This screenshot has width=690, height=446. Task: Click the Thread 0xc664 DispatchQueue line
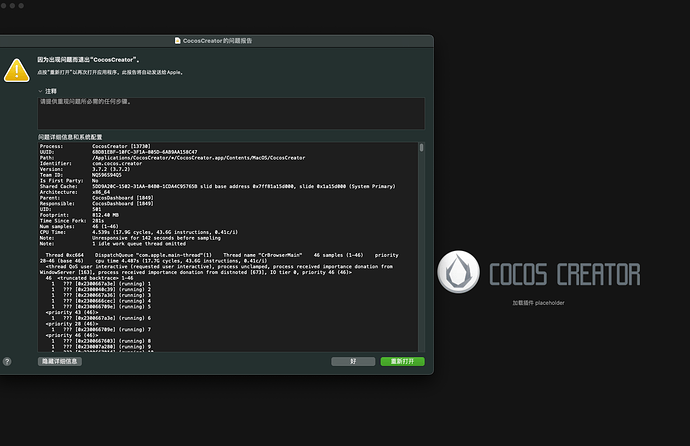pos(222,255)
